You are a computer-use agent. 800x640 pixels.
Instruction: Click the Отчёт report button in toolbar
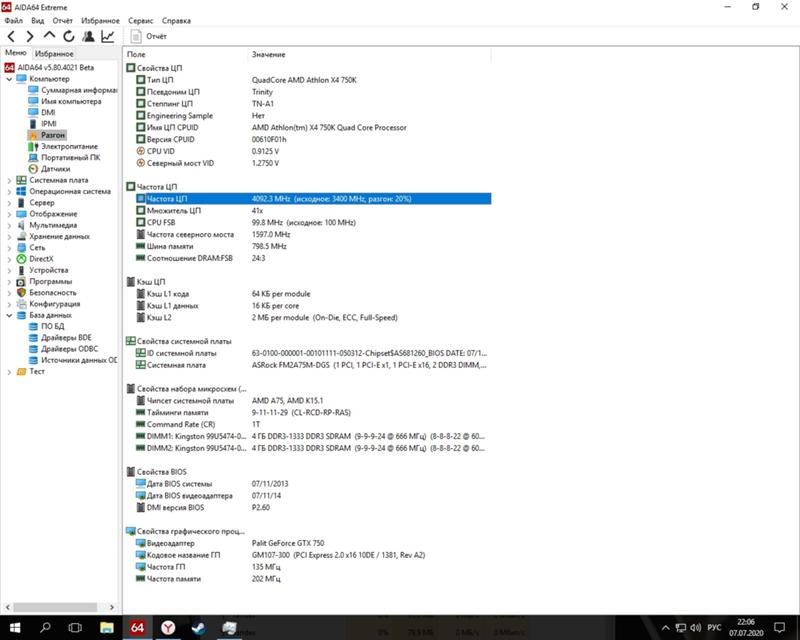point(148,36)
